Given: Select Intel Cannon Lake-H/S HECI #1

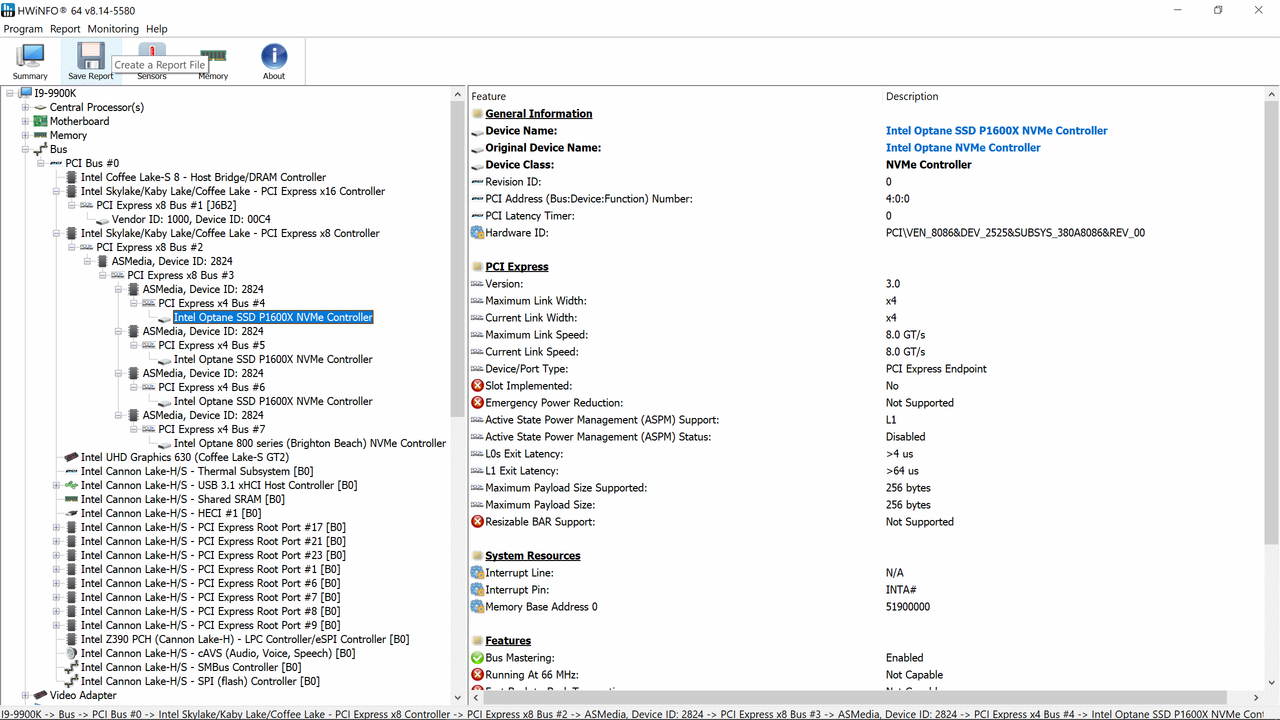Looking at the screenshot, I should [171, 513].
